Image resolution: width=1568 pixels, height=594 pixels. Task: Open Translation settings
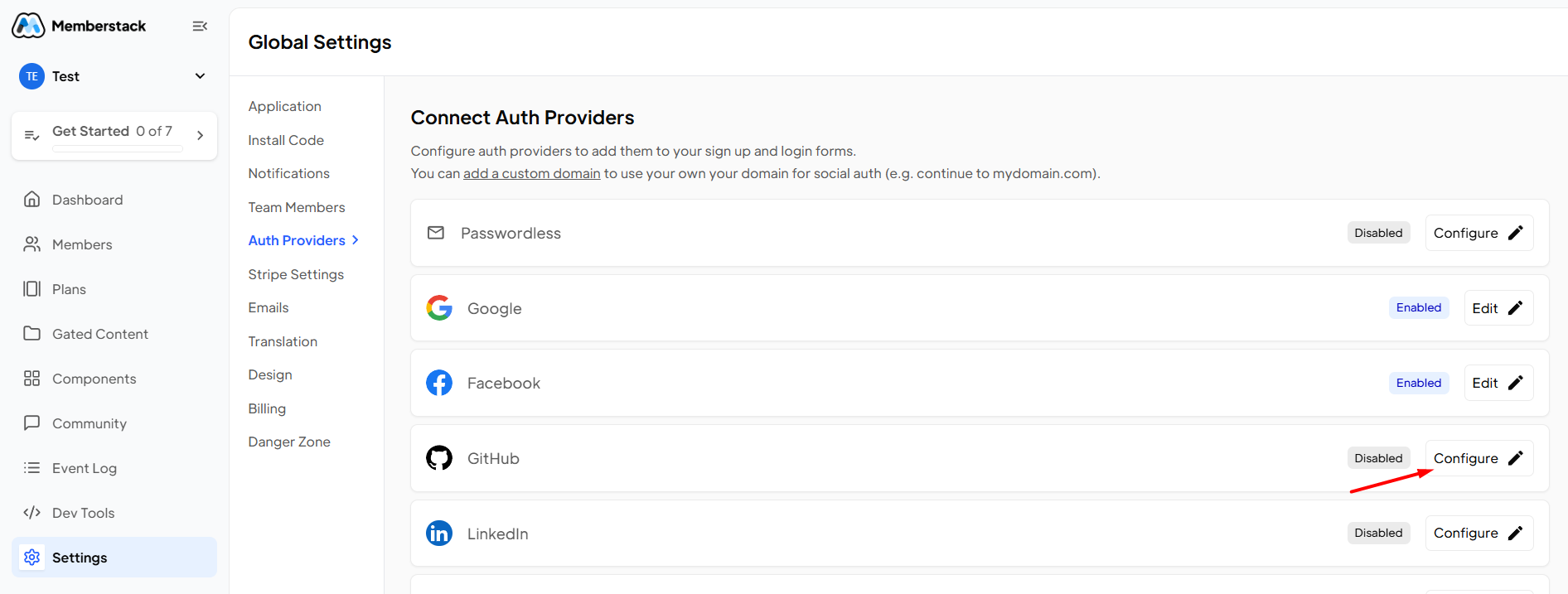pos(283,341)
